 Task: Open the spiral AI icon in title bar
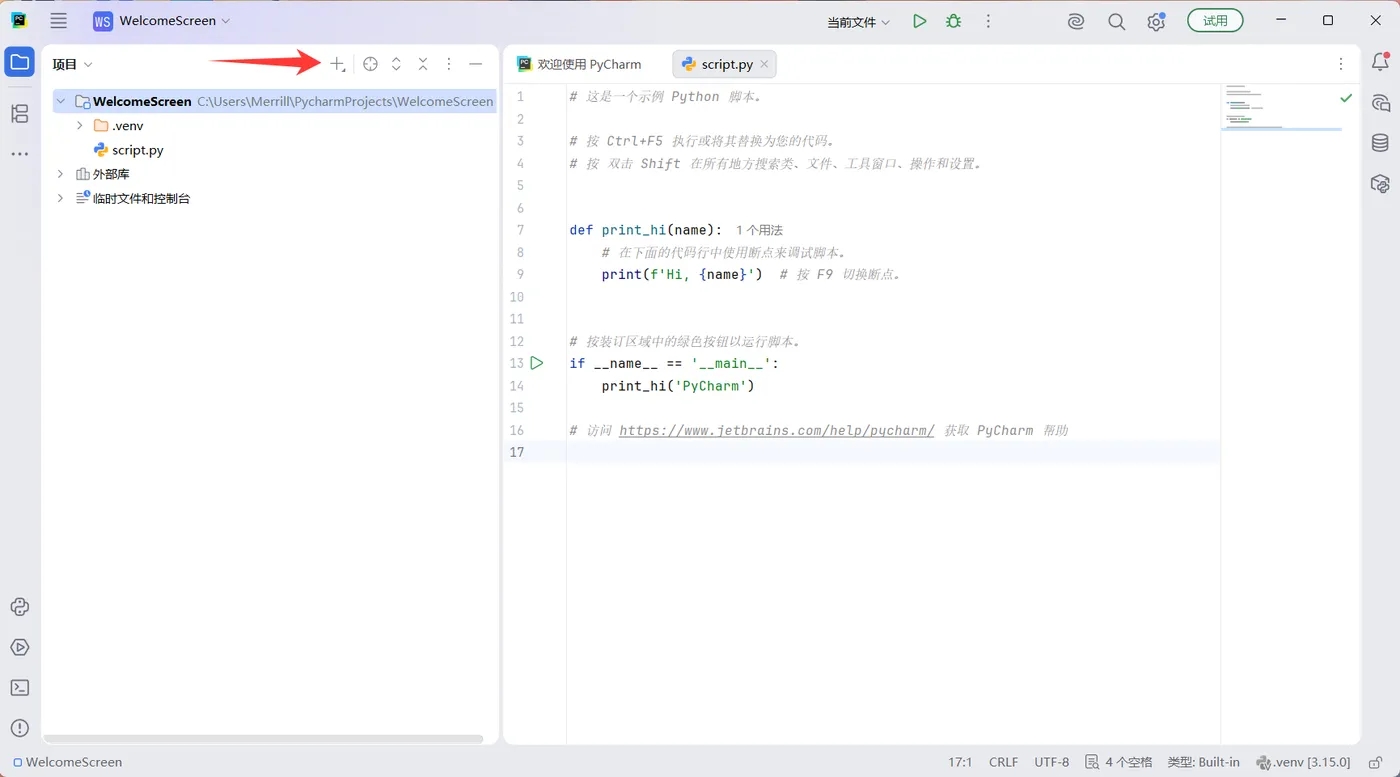click(1076, 21)
